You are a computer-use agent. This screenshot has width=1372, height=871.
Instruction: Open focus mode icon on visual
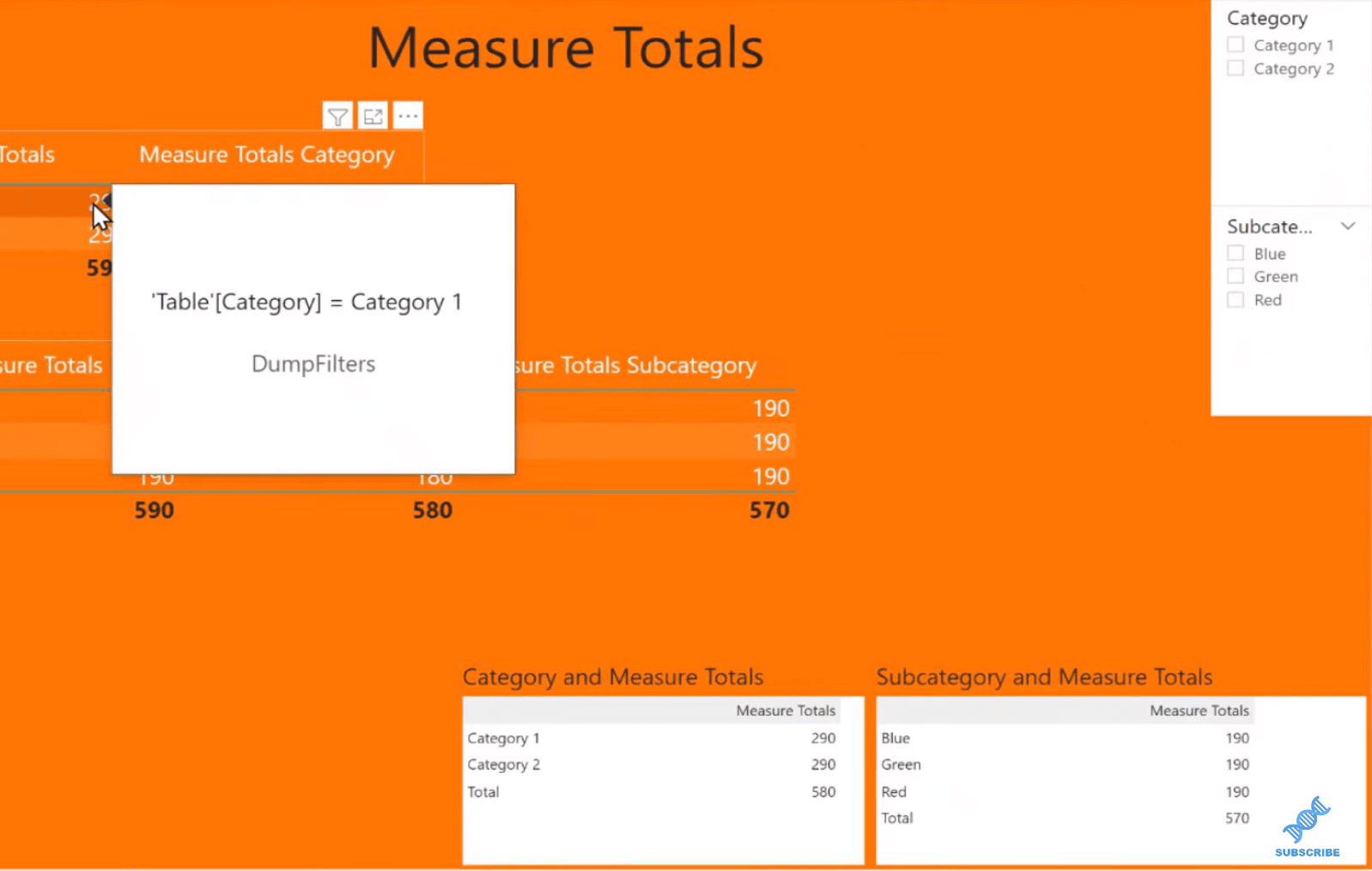[373, 116]
